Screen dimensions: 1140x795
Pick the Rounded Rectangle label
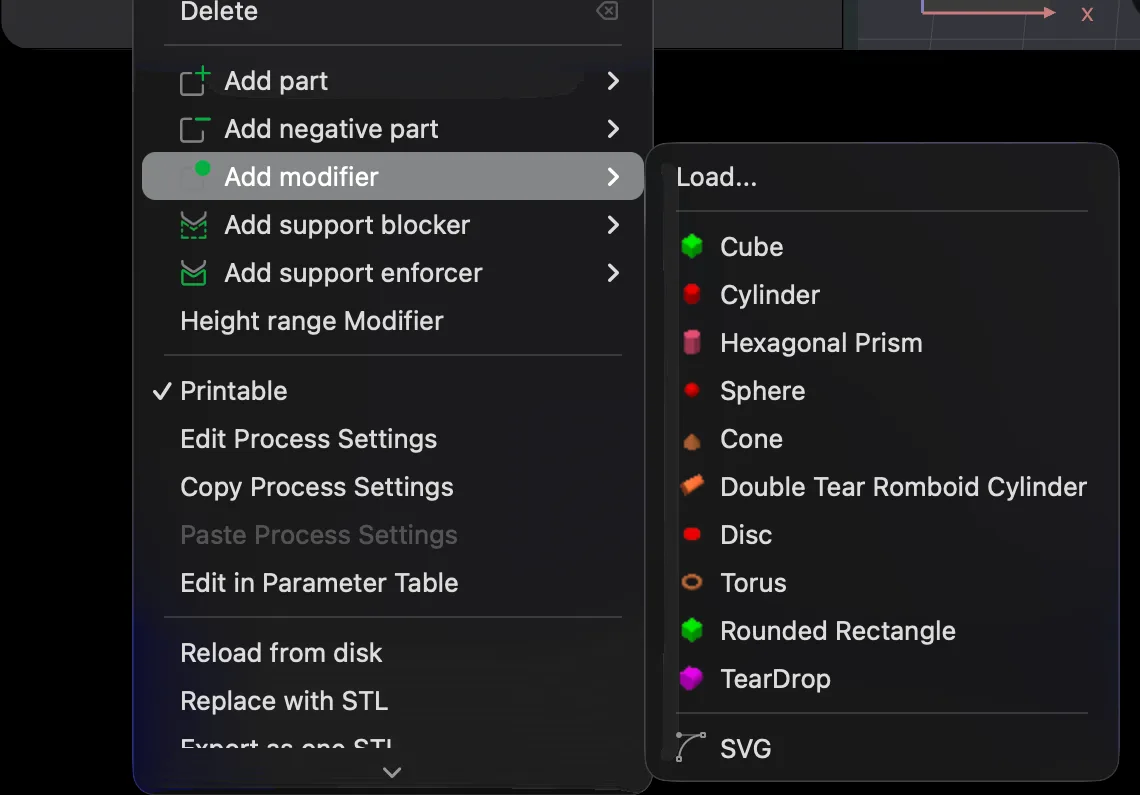(x=838, y=631)
